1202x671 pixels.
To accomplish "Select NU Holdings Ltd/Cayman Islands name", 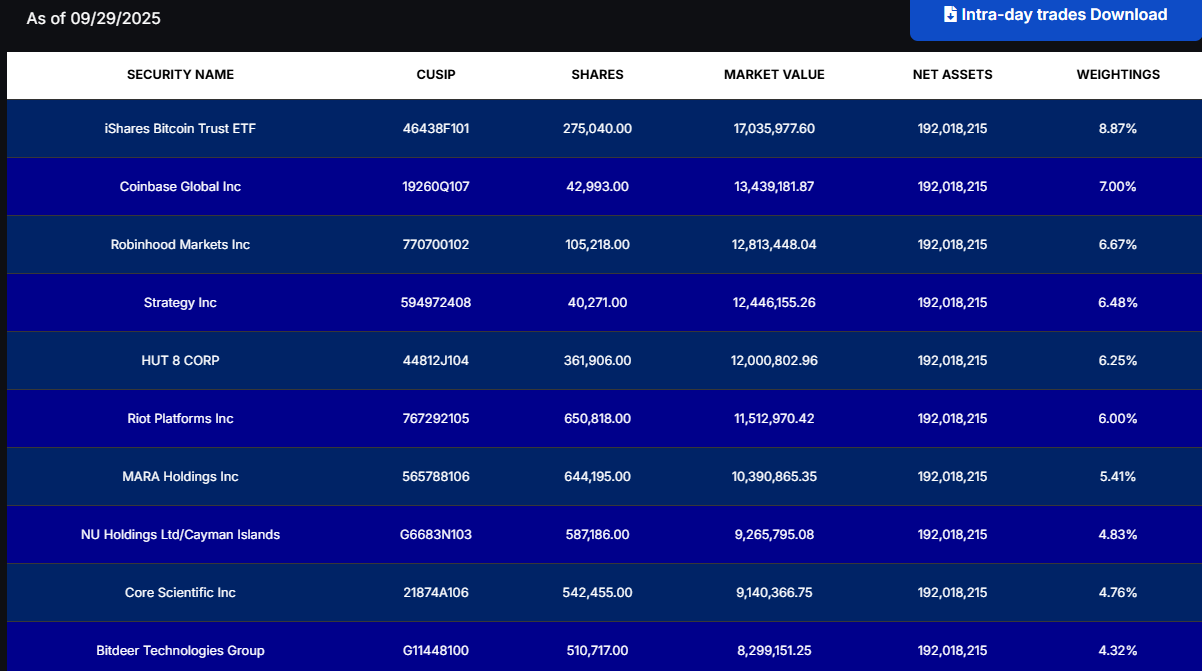I will [x=180, y=535].
